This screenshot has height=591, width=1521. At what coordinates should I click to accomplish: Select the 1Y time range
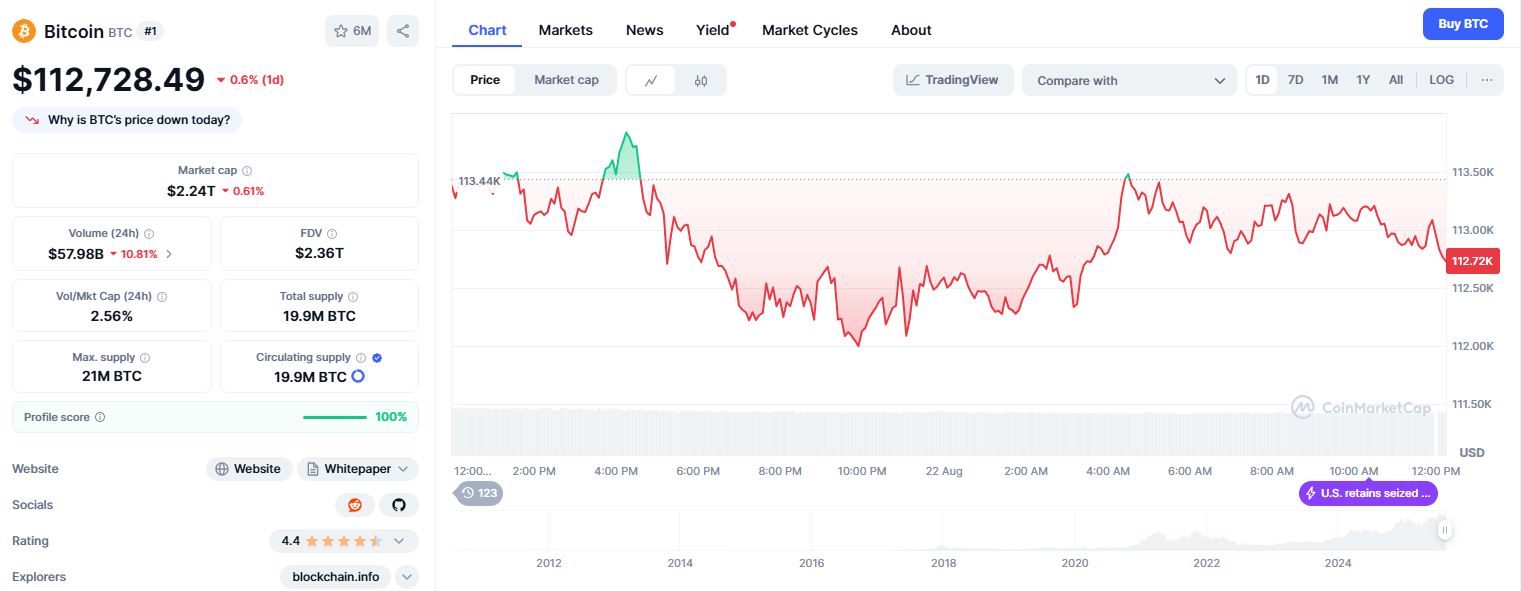pyautogui.click(x=1363, y=80)
